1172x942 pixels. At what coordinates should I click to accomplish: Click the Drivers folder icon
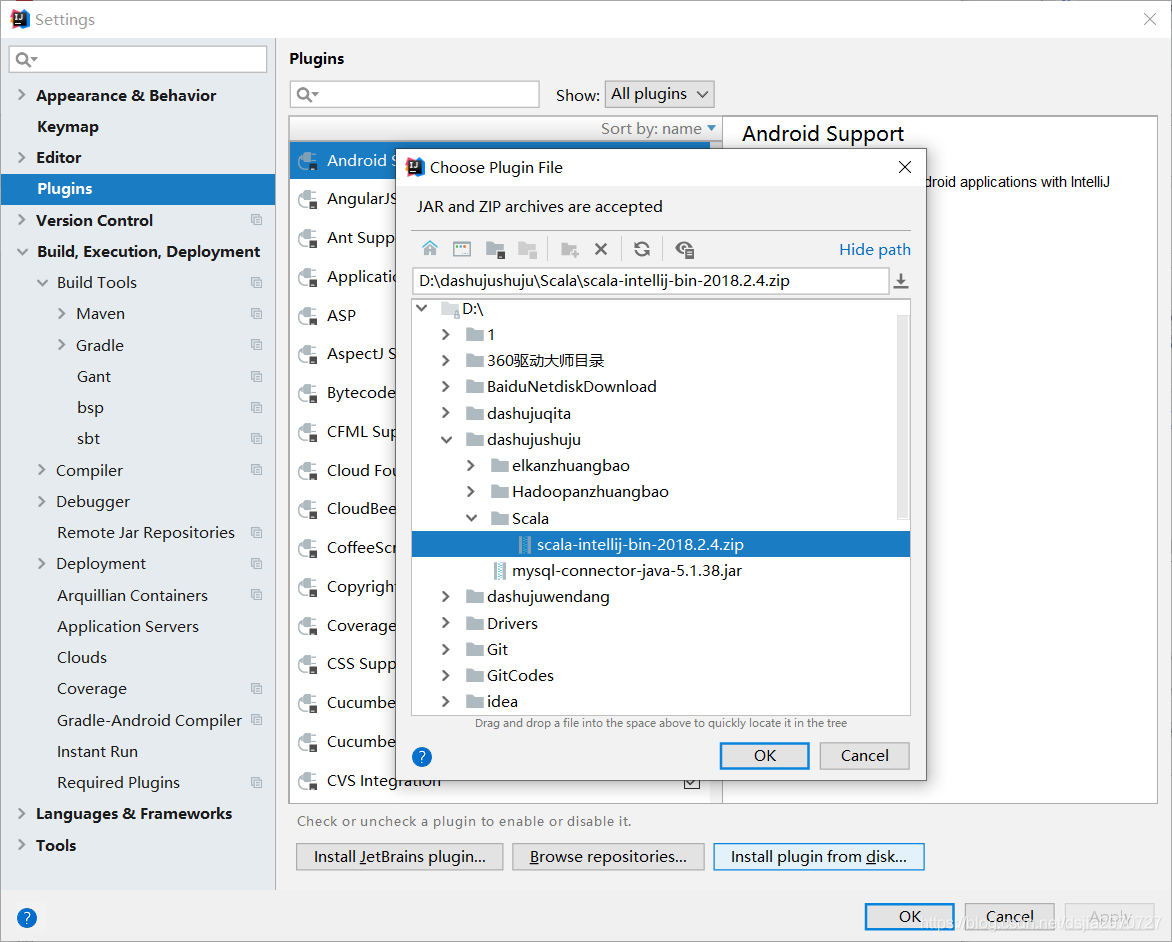click(475, 624)
